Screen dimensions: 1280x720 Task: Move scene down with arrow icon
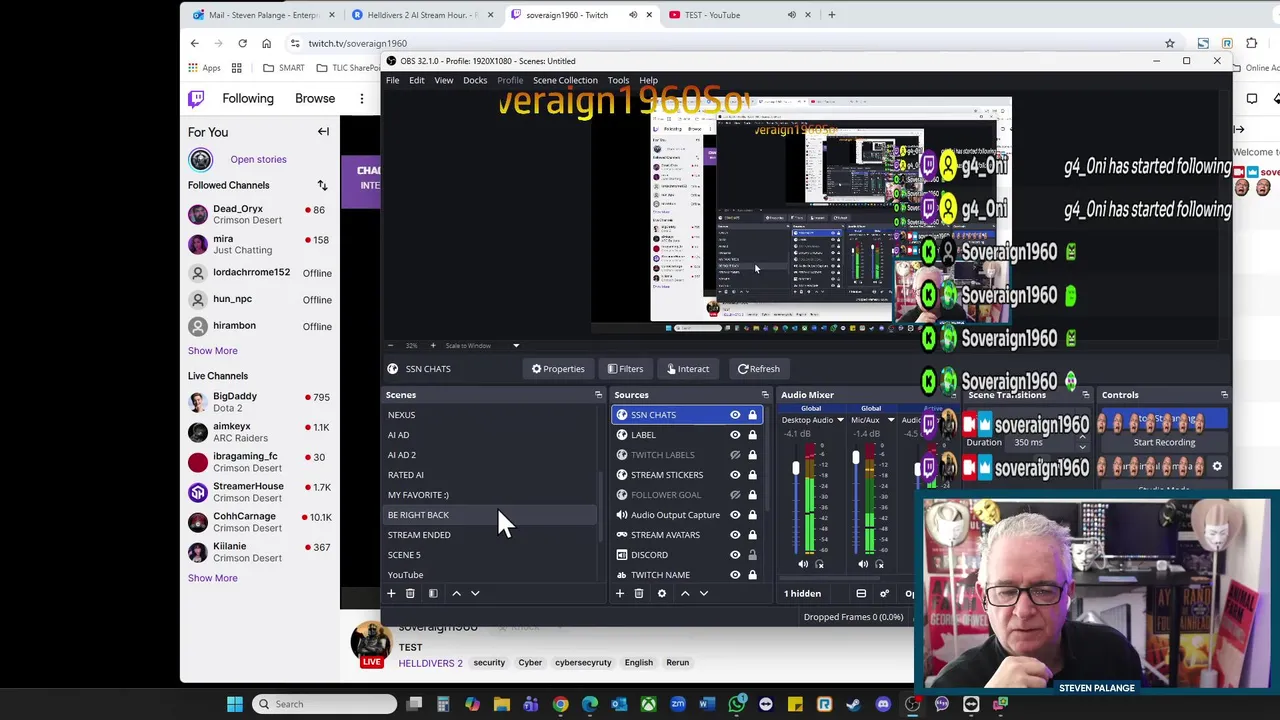475,594
